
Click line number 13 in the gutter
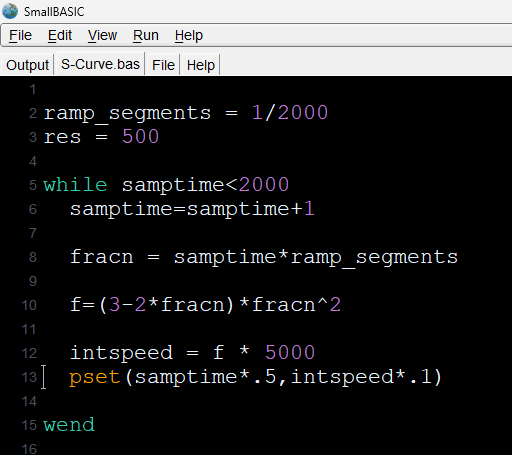(x=29, y=377)
